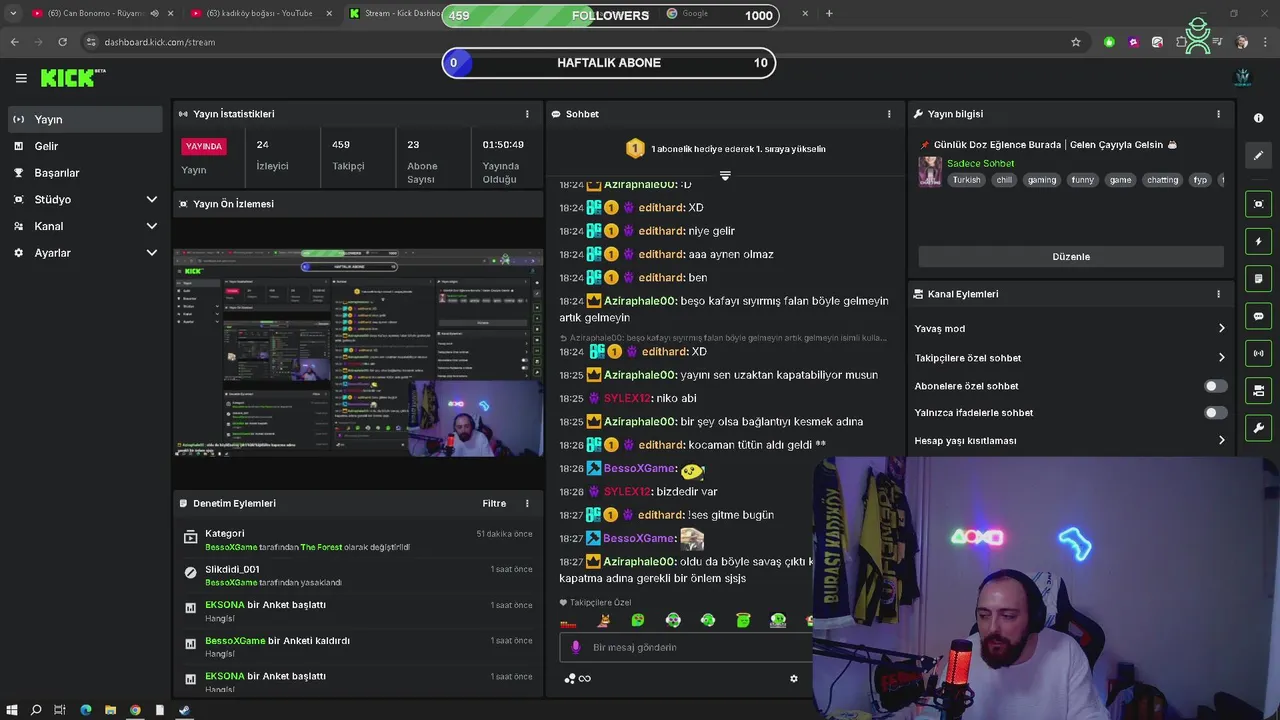Viewport: 1280px width, 720px height.
Task: Click username Aziraphale00 in yayını sen uzaktan message
Action: [640, 375]
